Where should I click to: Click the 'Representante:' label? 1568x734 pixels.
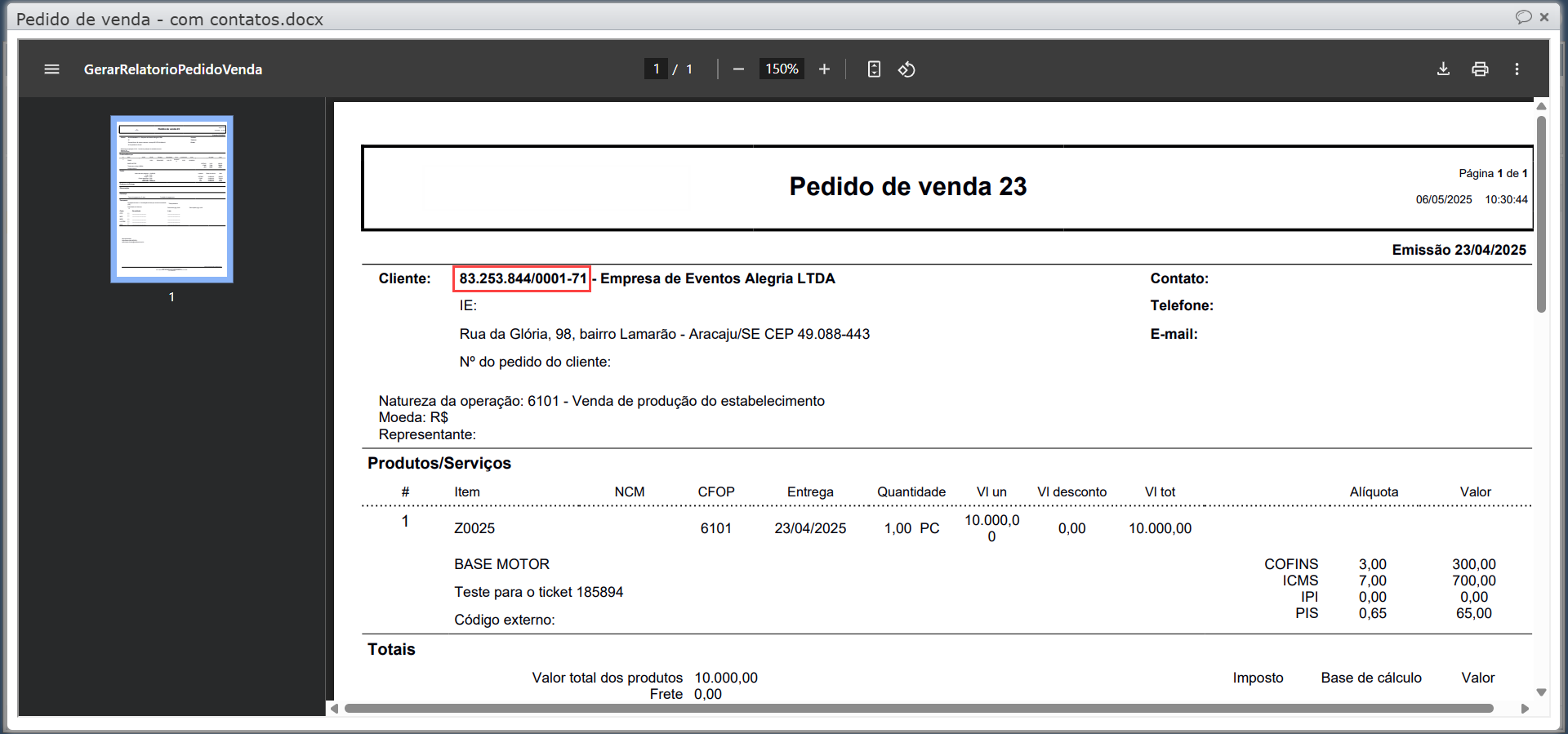pyautogui.click(x=427, y=434)
